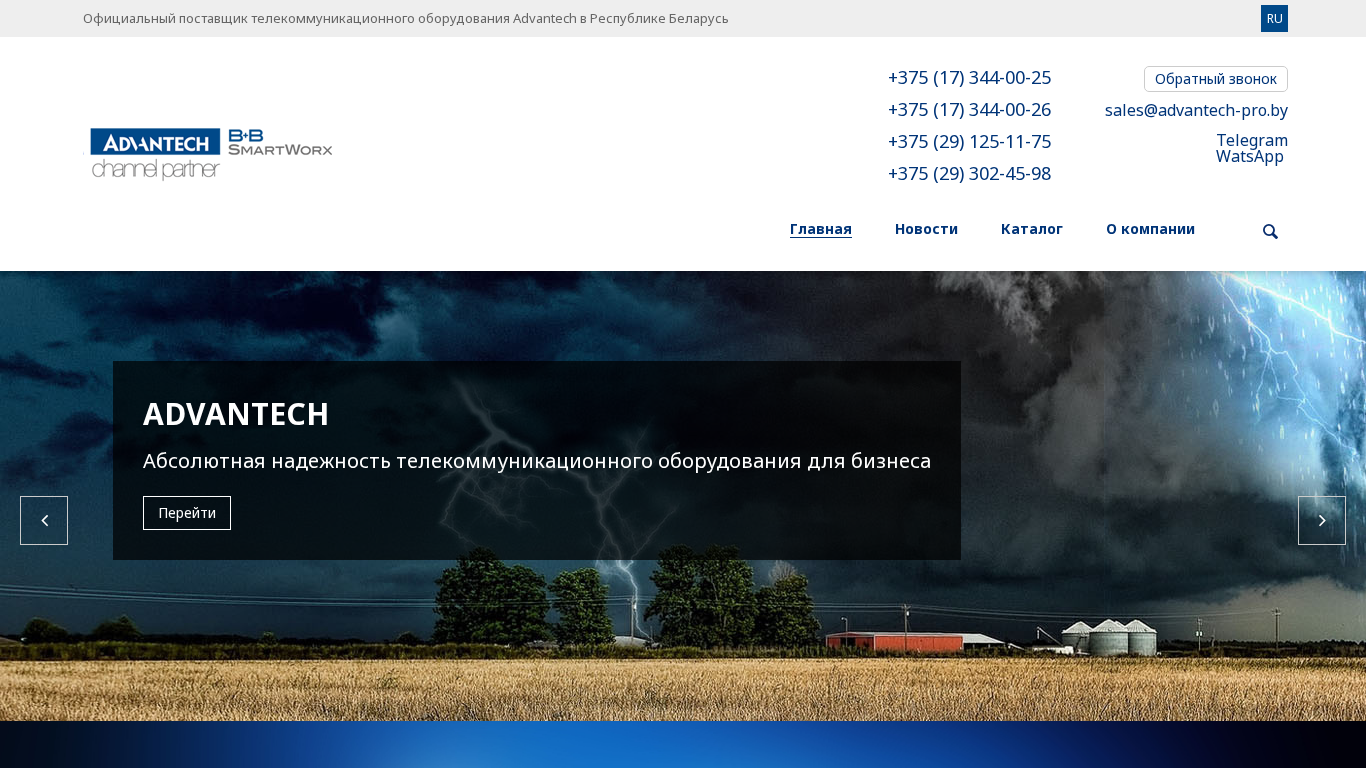Screen dimensions: 1366x768
Task: Open the Каталог menu item
Action: (1032, 229)
